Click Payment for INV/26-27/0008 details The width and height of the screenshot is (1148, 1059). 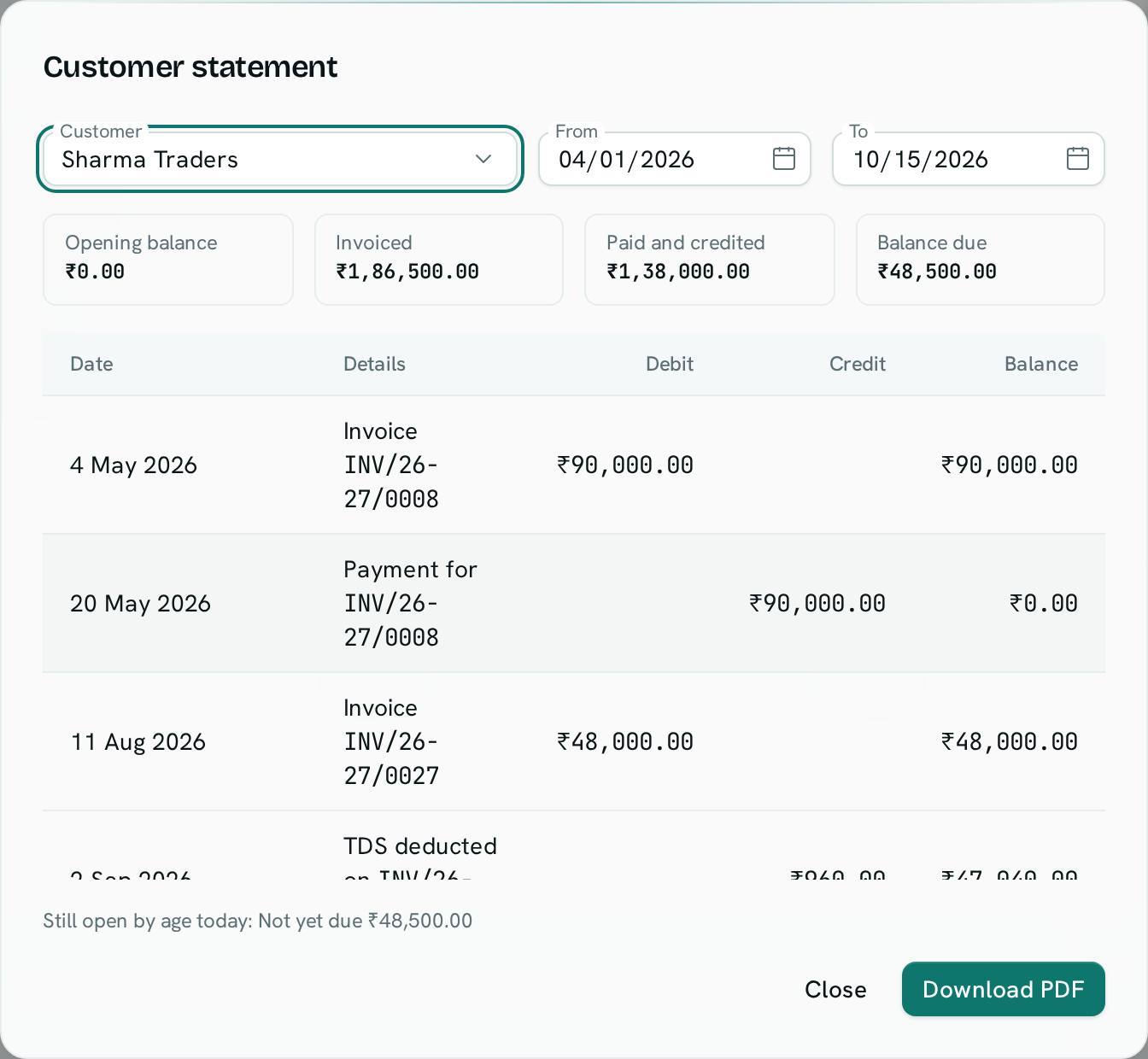(410, 603)
